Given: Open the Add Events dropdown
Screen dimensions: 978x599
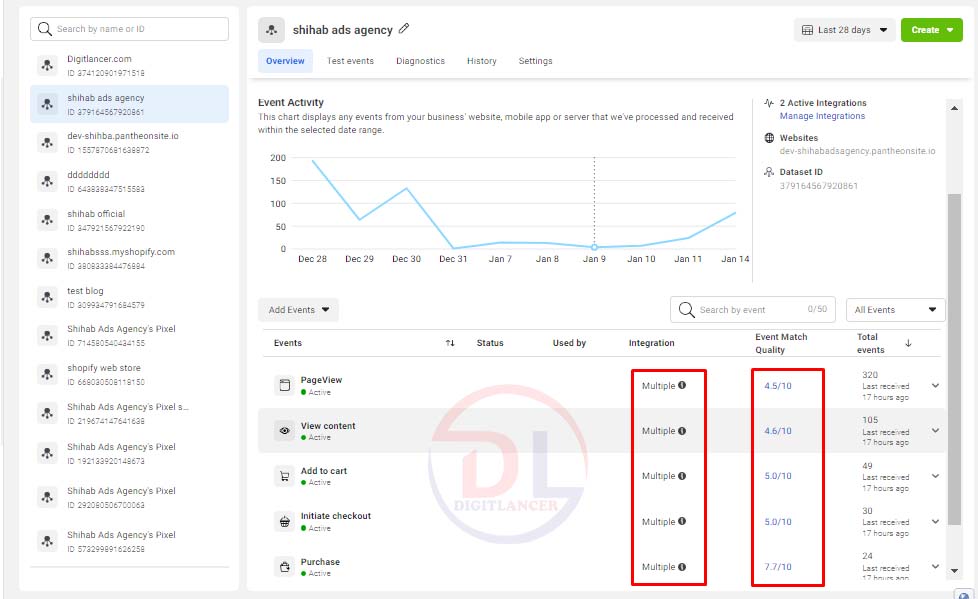Looking at the screenshot, I should click(x=298, y=309).
